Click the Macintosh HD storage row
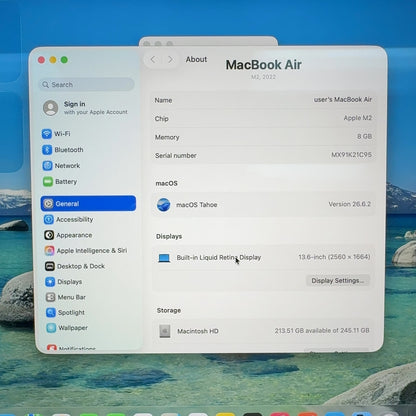Screen dimensions: 416x416 click(x=263, y=331)
